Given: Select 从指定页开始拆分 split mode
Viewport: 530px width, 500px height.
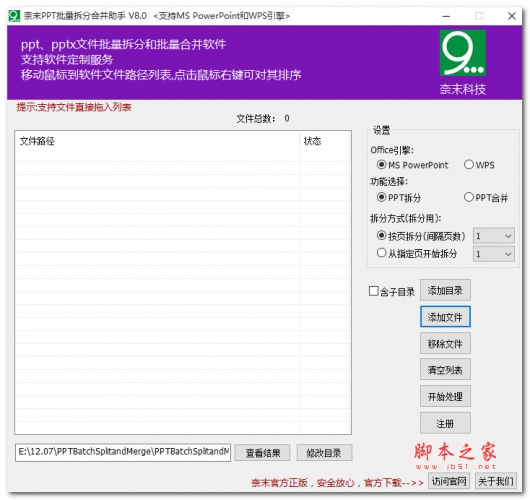Looking at the screenshot, I should pos(417,253).
